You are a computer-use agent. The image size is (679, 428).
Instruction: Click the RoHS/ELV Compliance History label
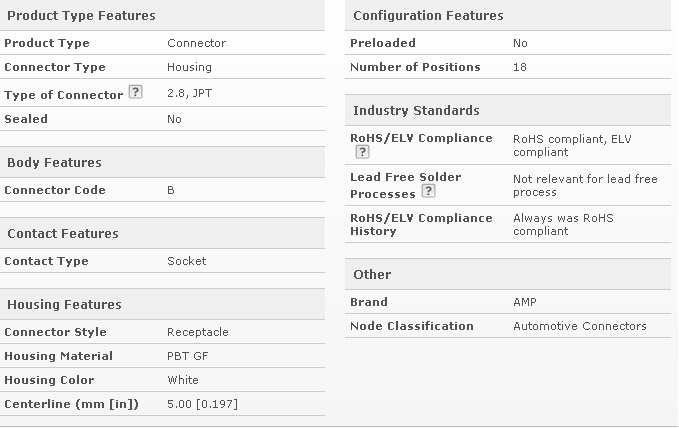(421, 224)
